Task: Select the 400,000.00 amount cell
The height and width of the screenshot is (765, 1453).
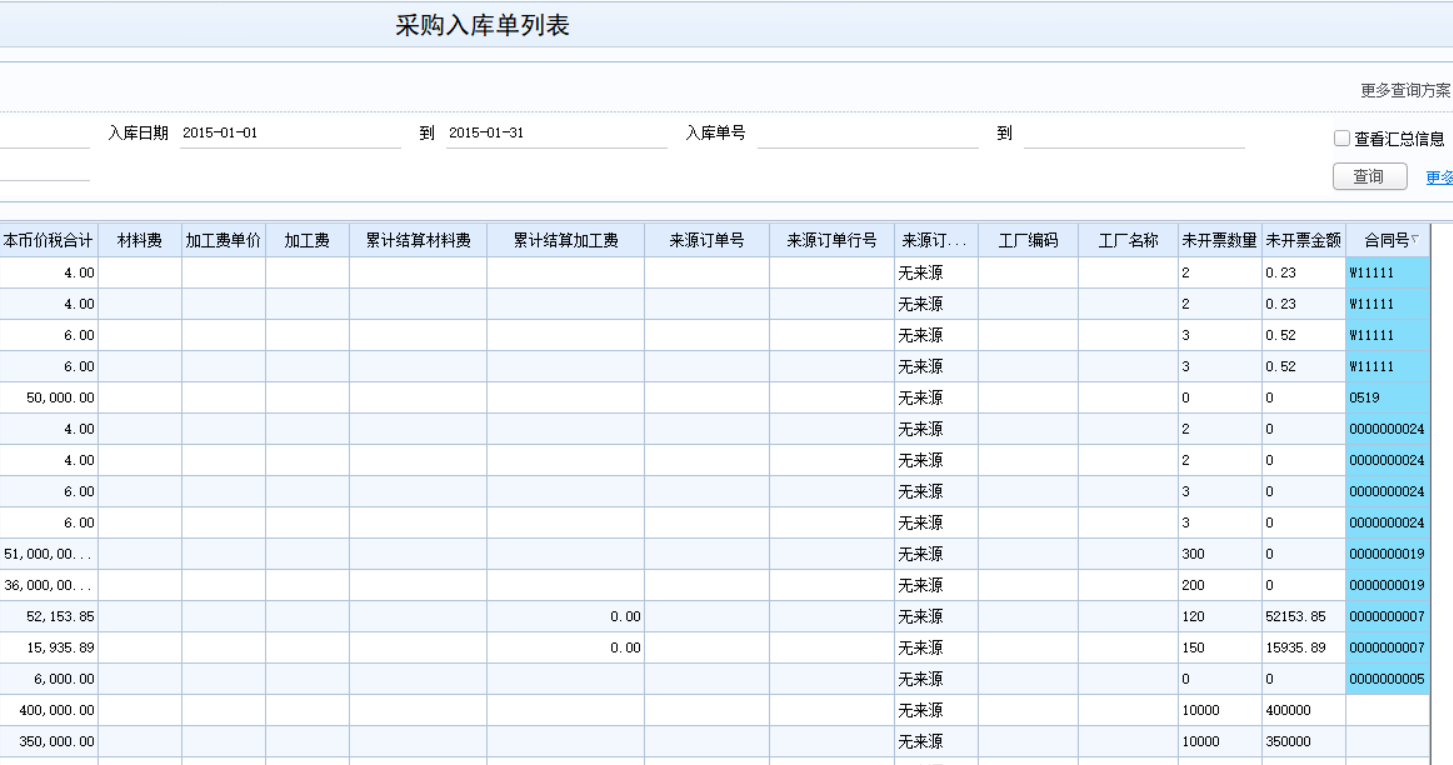Action: point(49,710)
